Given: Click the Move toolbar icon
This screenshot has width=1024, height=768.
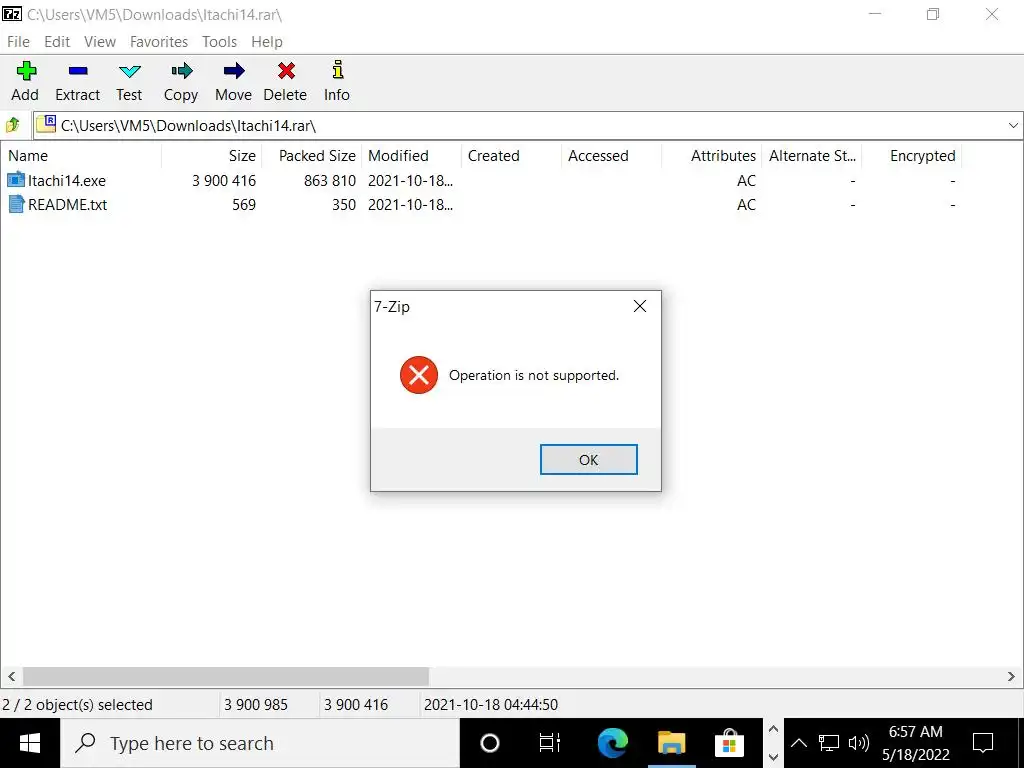Looking at the screenshot, I should pos(234,71).
